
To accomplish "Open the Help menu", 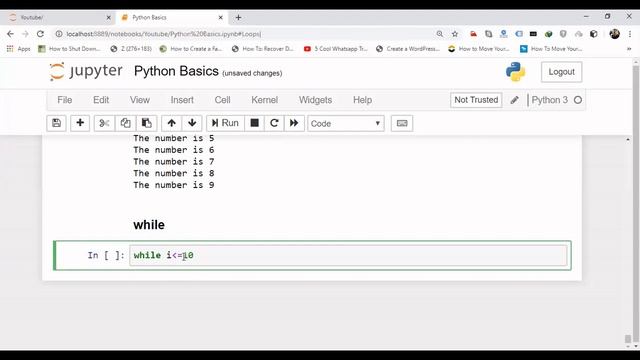I will [362, 100].
